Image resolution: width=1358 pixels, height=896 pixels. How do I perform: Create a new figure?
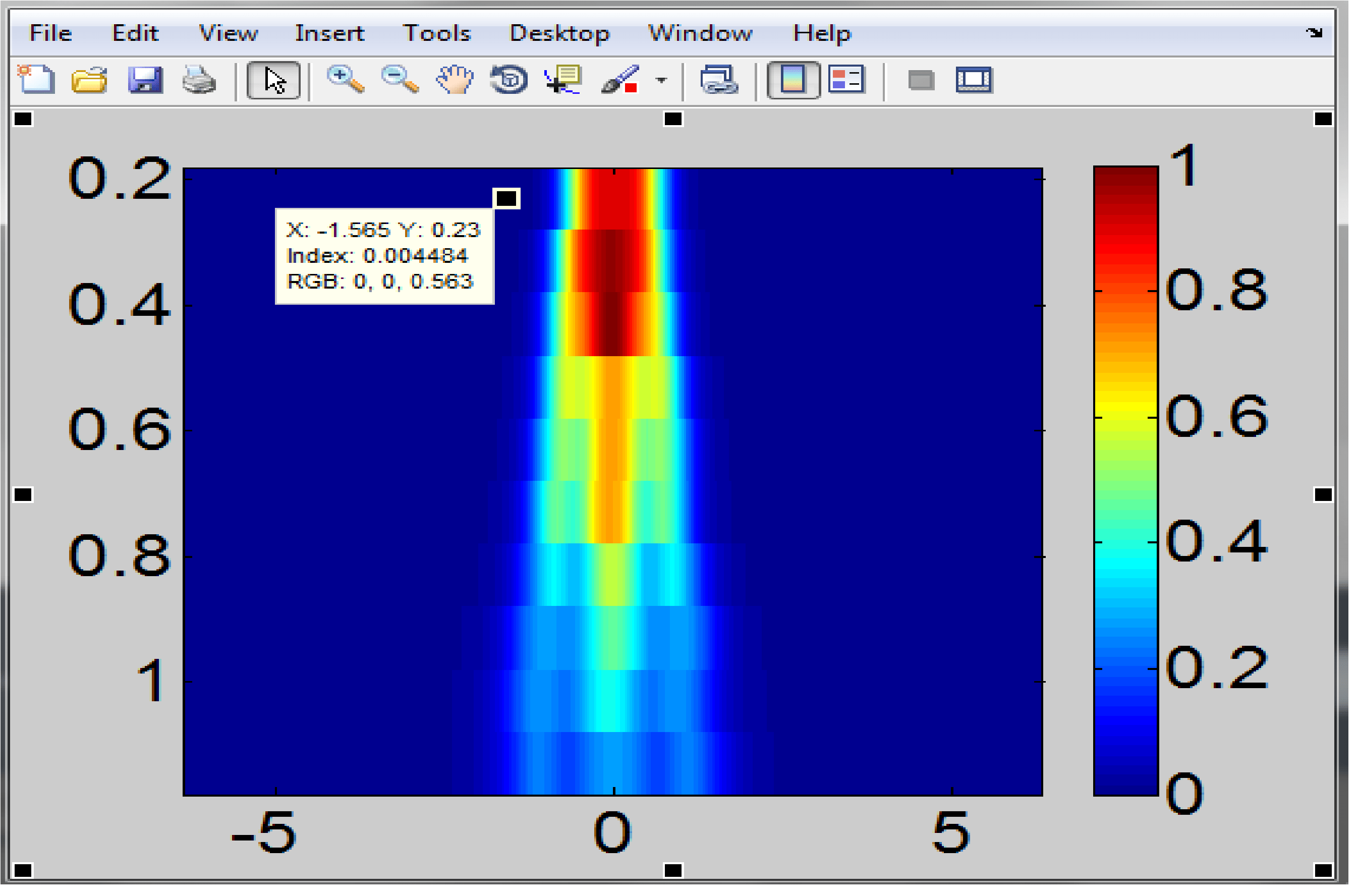pyautogui.click(x=36, y=80)
